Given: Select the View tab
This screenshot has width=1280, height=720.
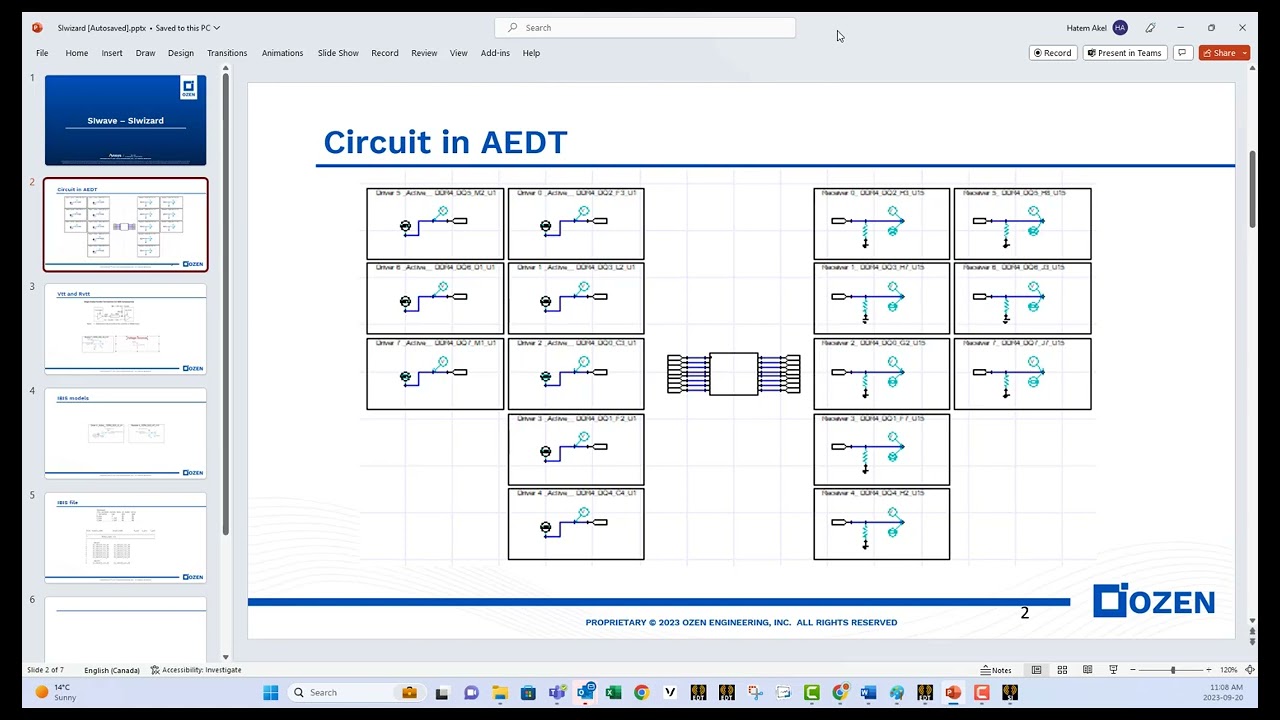Looking at the screenshot, I should (459, 53).
